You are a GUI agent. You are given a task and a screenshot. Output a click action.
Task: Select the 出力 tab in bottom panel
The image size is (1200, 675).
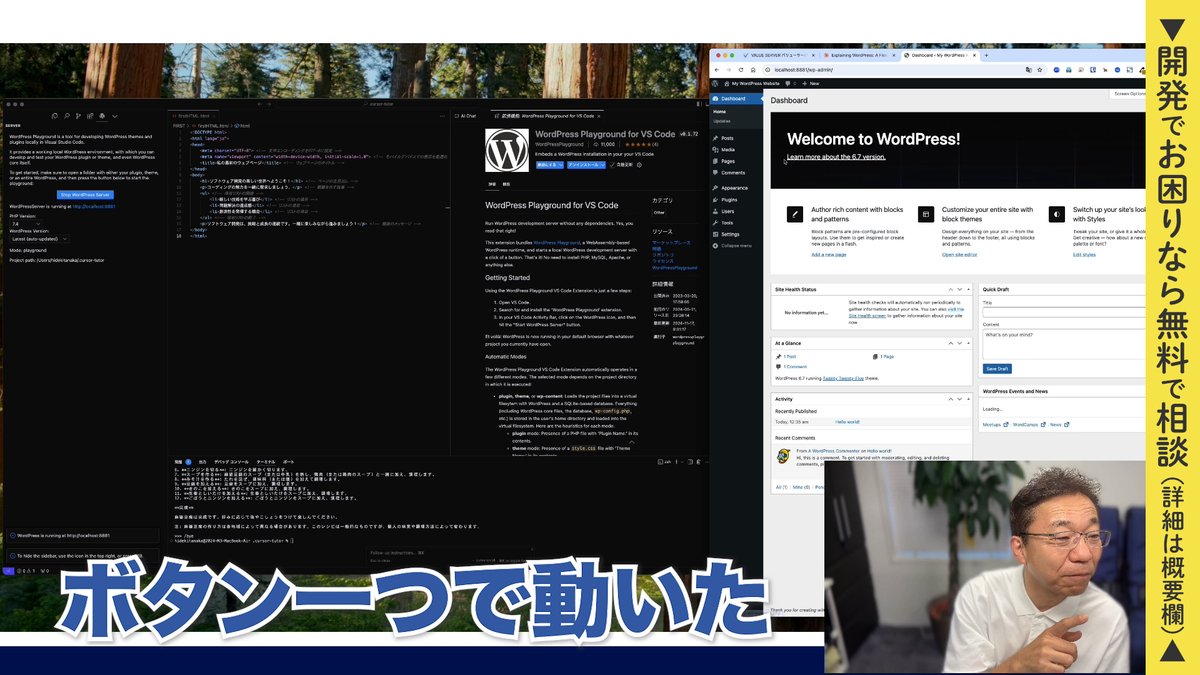[202, 462]
